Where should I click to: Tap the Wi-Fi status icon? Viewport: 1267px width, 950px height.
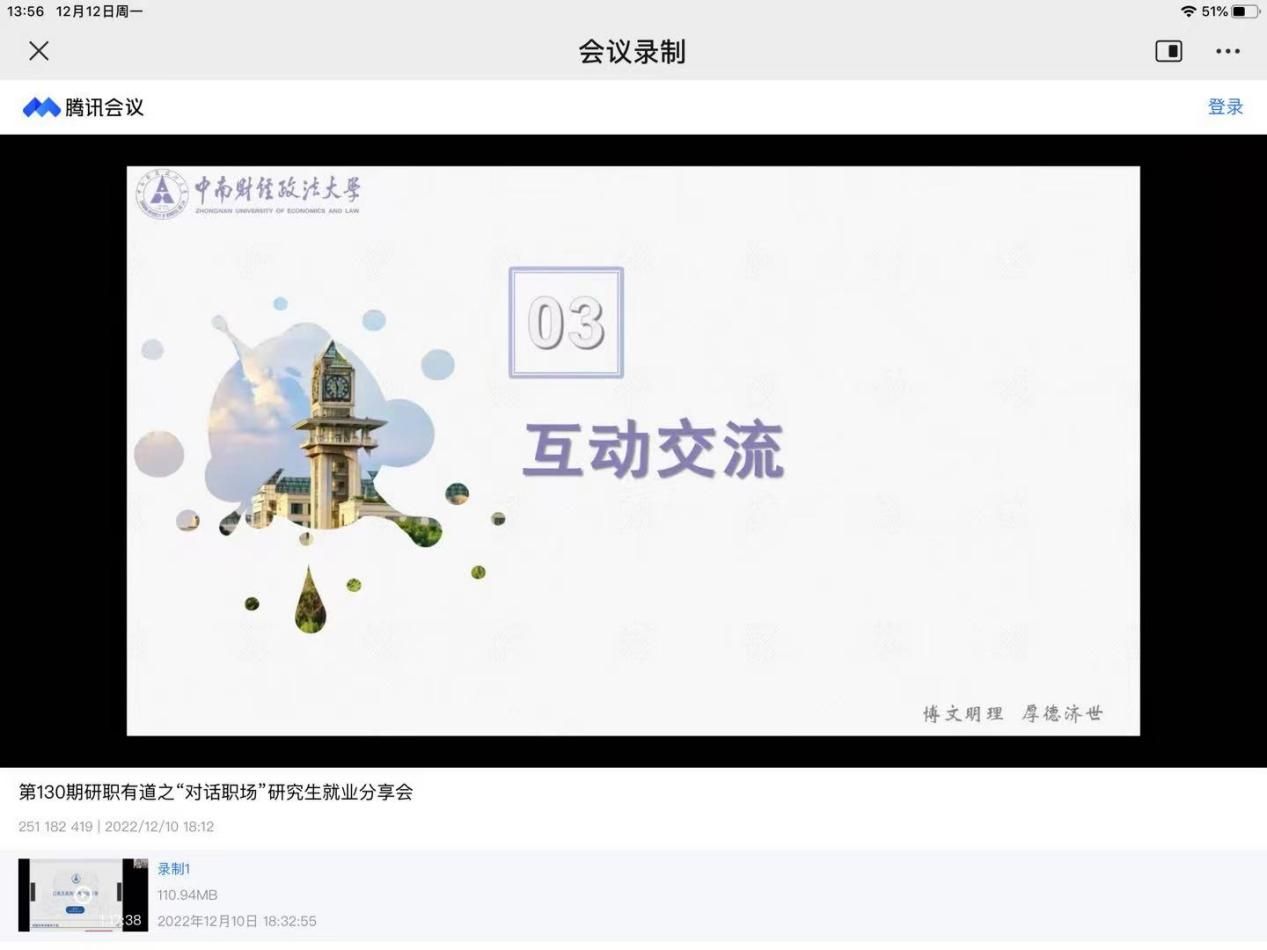tap(1188, 11)
